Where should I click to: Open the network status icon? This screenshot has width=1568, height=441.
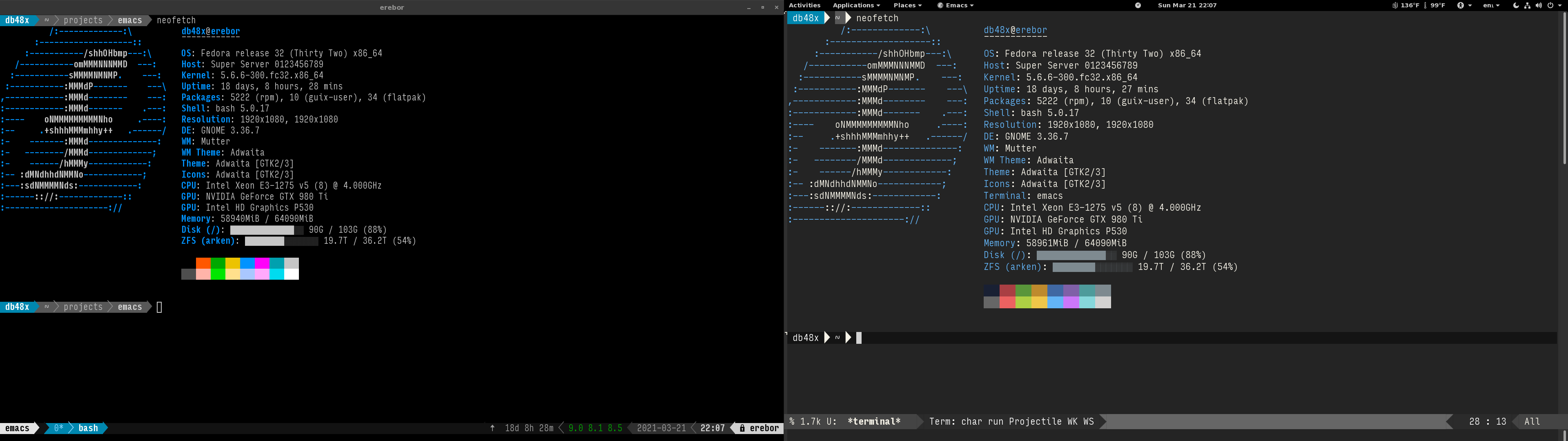(x=1527, y=5)
